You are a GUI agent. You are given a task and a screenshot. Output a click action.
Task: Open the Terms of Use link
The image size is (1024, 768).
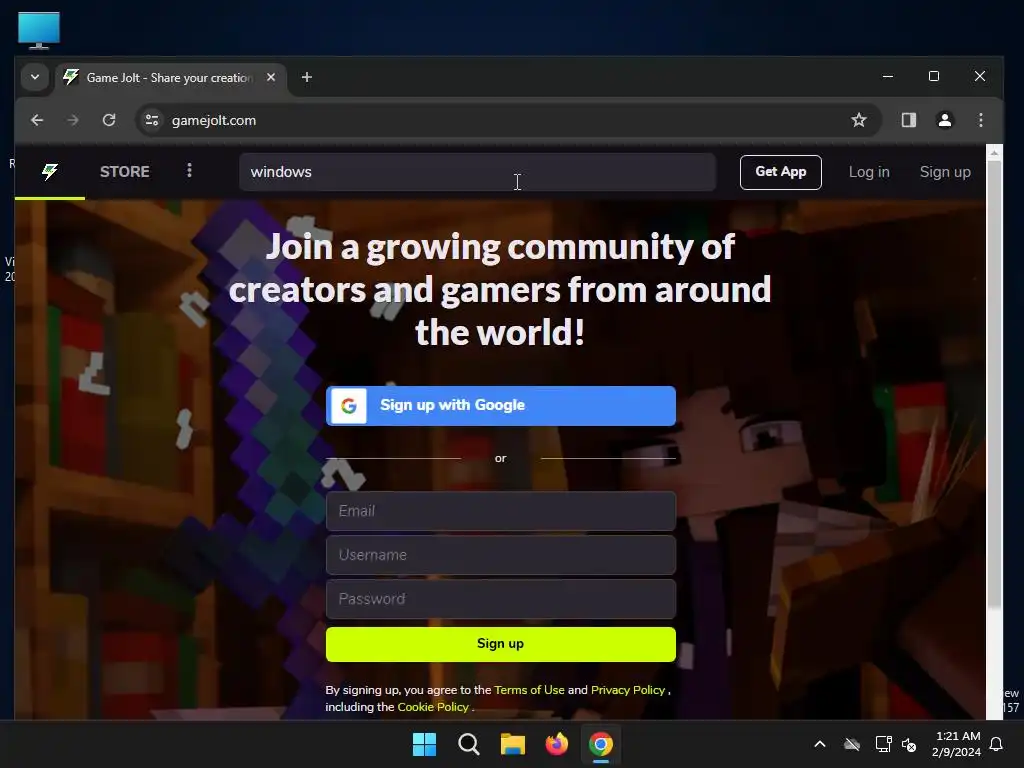click(x=529, y=690)
